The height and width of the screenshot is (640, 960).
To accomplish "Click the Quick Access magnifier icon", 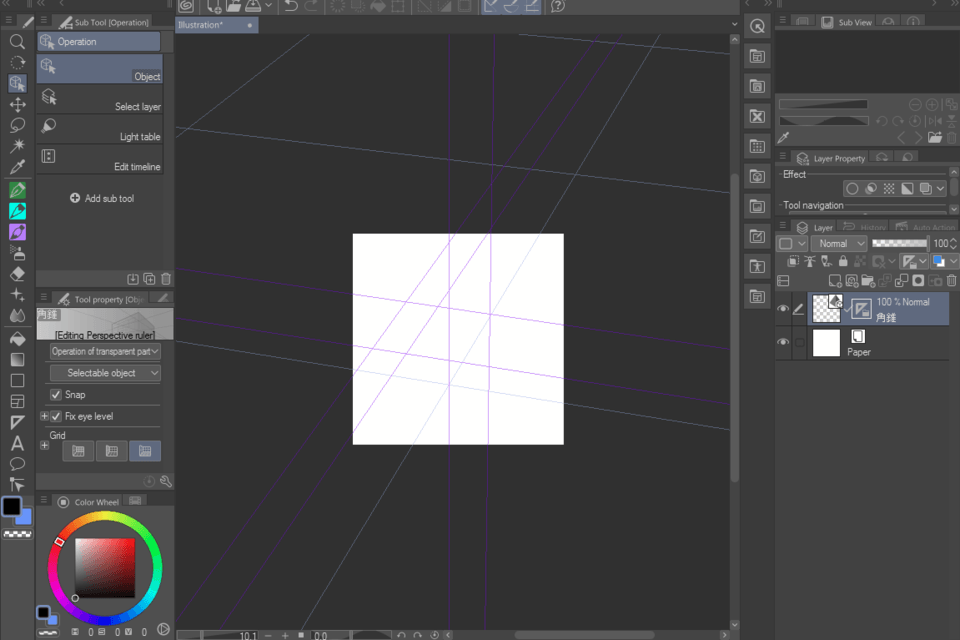I will point(757,26).
